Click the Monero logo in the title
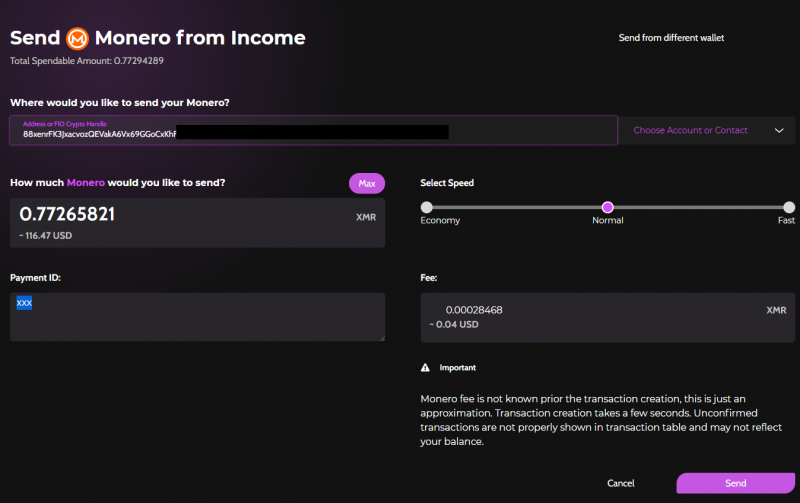This screenshot has height=503, width=800. pos(78,39)
